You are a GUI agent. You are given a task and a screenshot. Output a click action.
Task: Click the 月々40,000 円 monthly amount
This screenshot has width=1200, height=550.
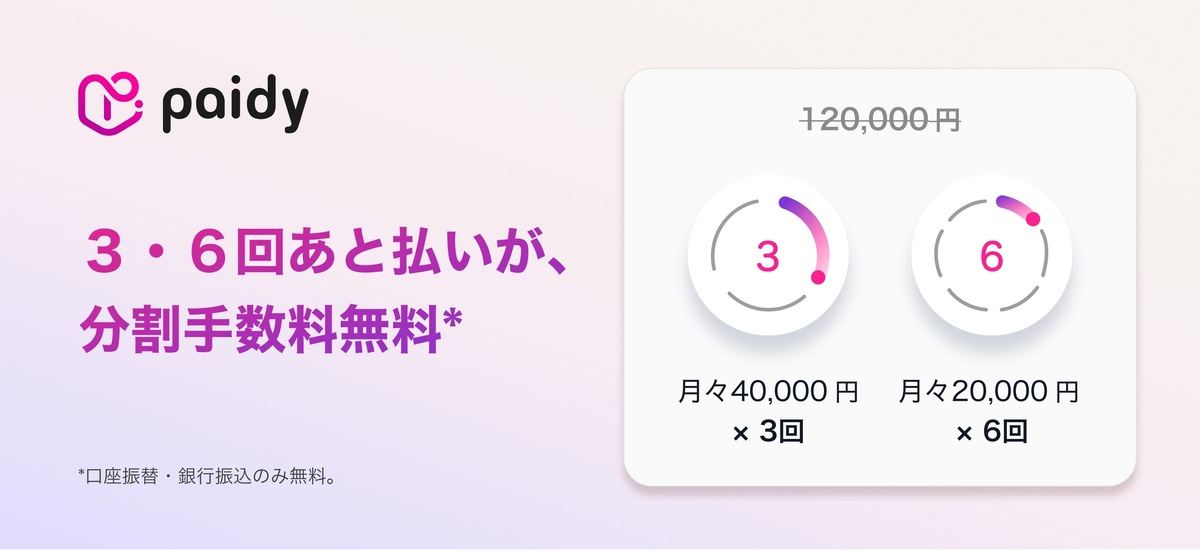click(x=767, y=391)
